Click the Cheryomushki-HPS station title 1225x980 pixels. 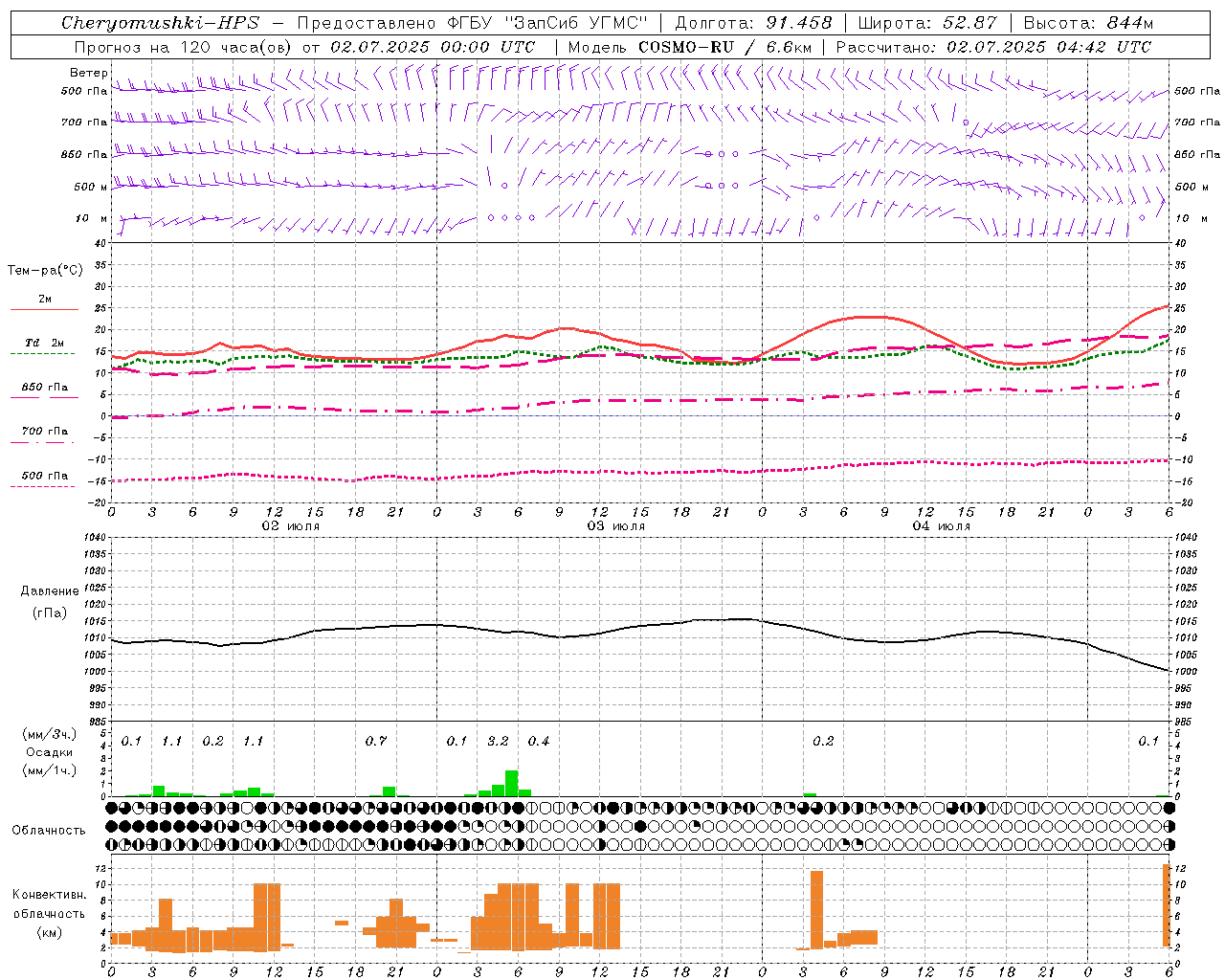[160, 23]
